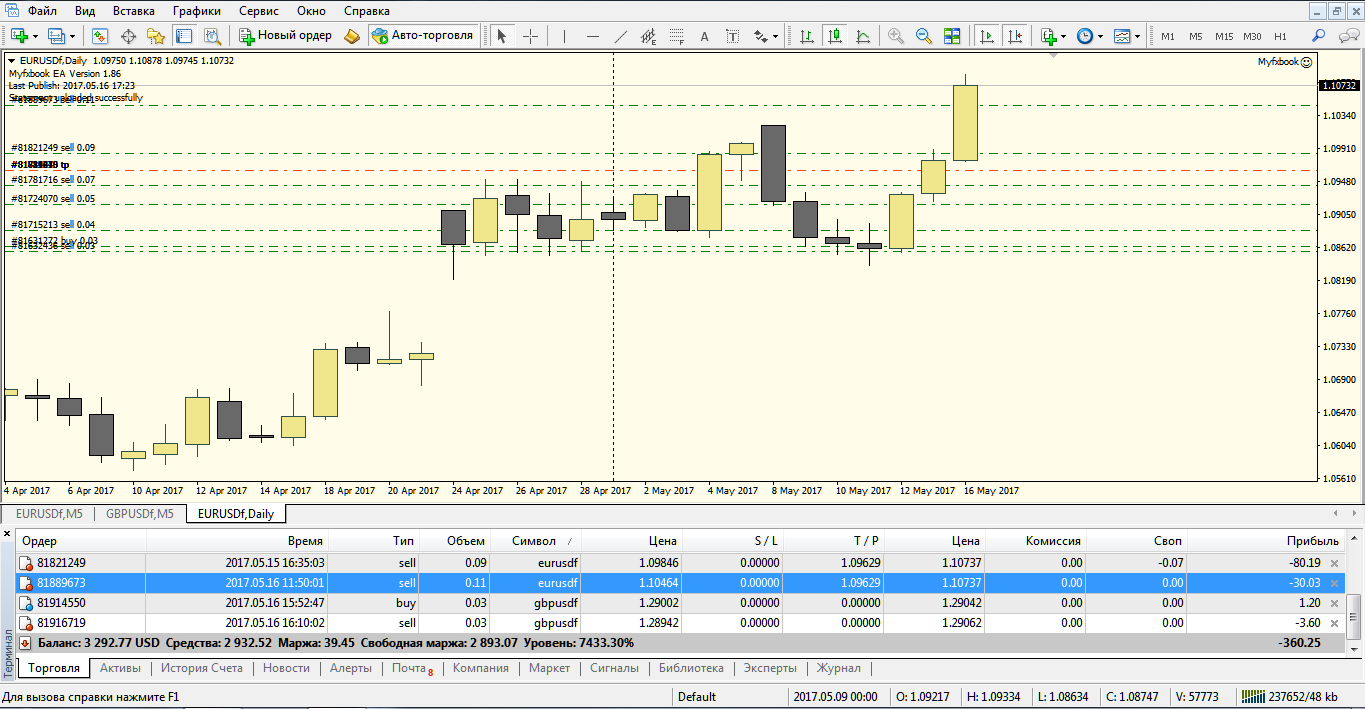Click the Indicators list icon
The image size is (1365, 709).
(x=1049, y=36)
